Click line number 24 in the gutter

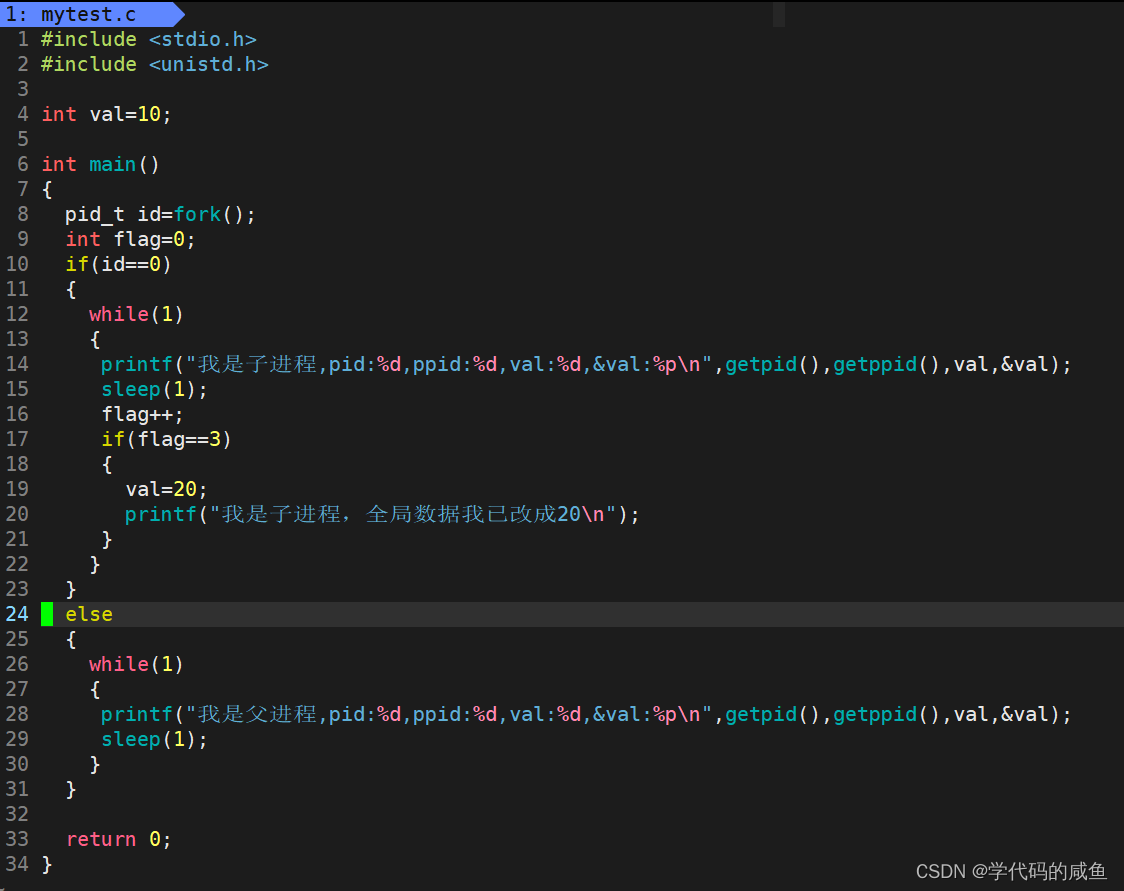17,614
